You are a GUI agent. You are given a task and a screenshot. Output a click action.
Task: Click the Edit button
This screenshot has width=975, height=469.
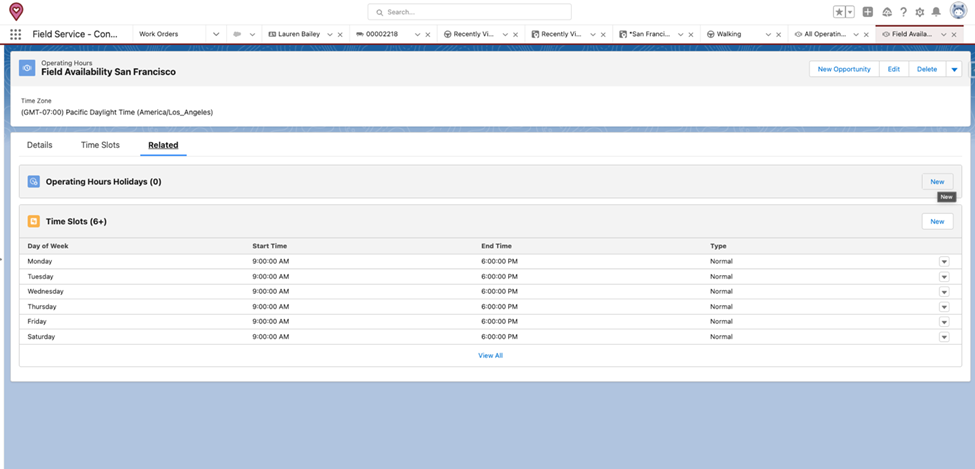894,69
